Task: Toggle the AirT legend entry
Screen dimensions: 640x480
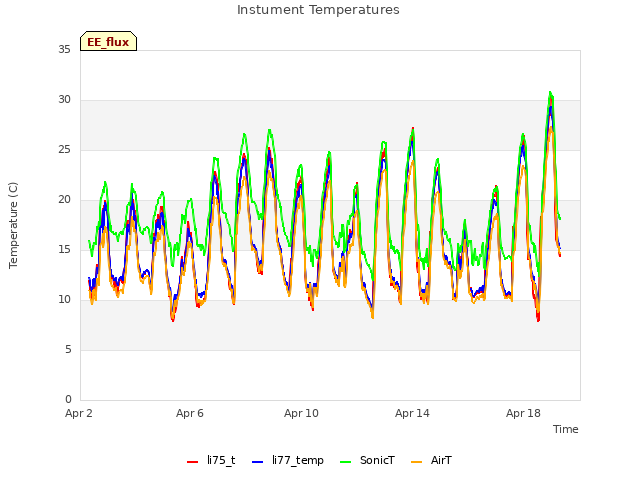Action: coord(431,460)
